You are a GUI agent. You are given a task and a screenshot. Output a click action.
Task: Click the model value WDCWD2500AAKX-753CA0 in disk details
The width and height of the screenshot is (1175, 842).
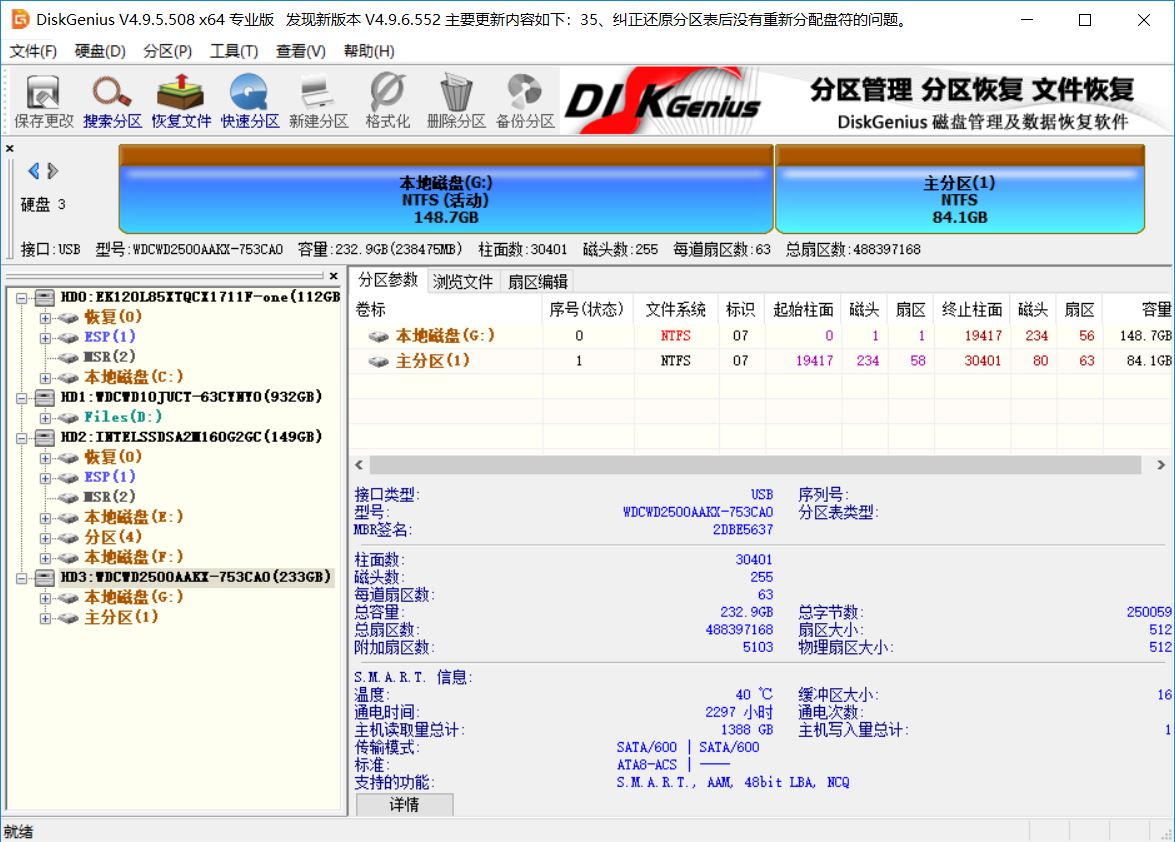click(698, 512)
